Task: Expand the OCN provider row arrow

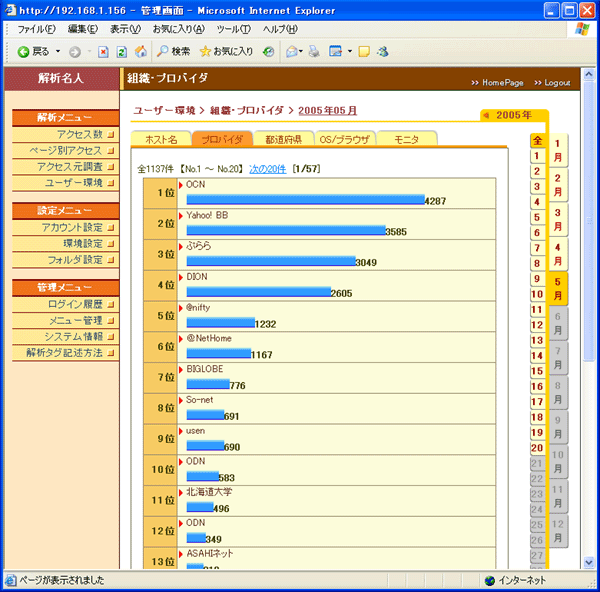Action: click(x=181, y=185)
